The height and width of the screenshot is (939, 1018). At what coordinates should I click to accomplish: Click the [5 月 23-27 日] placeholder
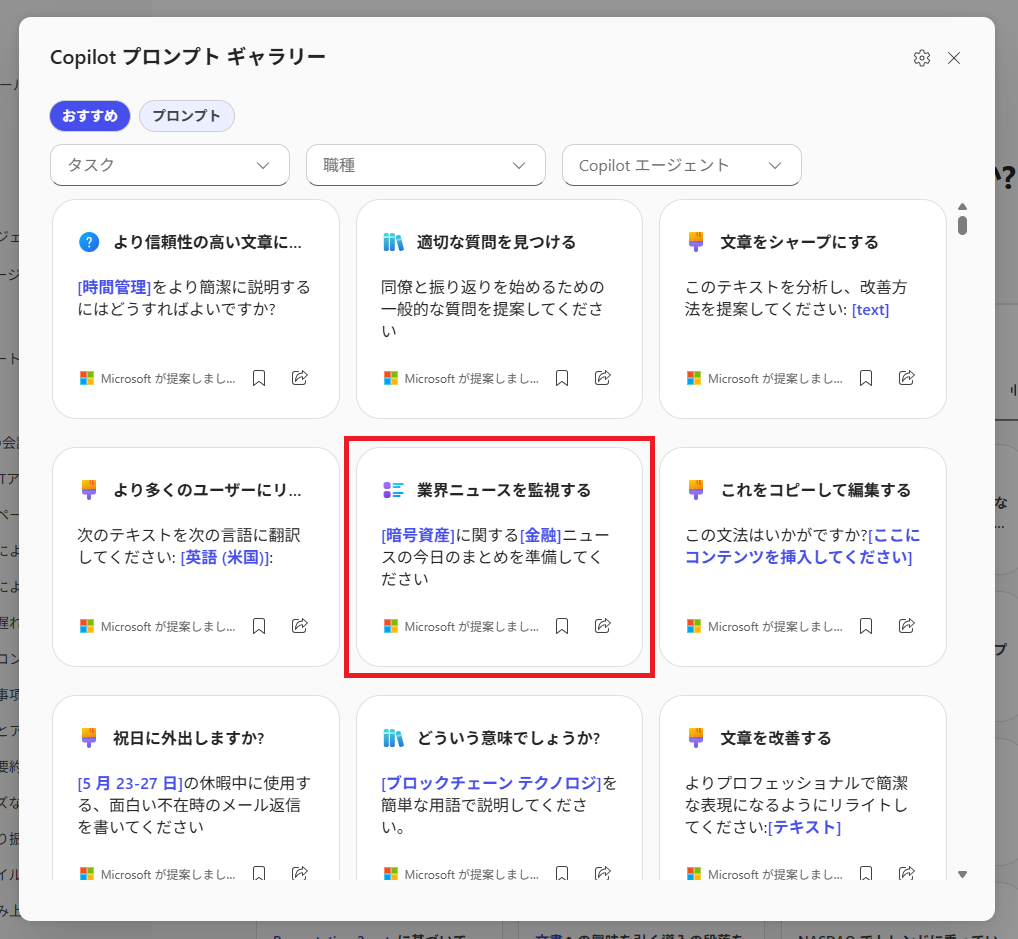[x=130, y=783]
